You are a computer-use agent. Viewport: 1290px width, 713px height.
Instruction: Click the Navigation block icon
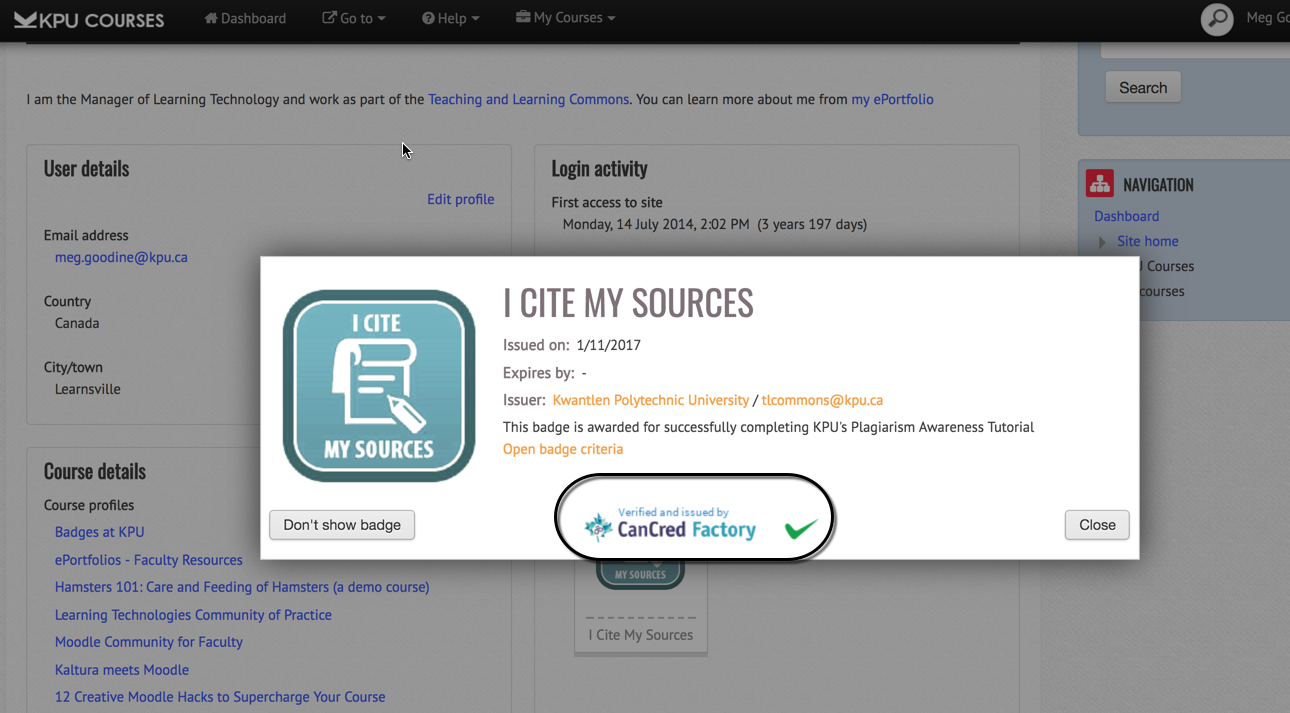click(x=1100, y=184)
